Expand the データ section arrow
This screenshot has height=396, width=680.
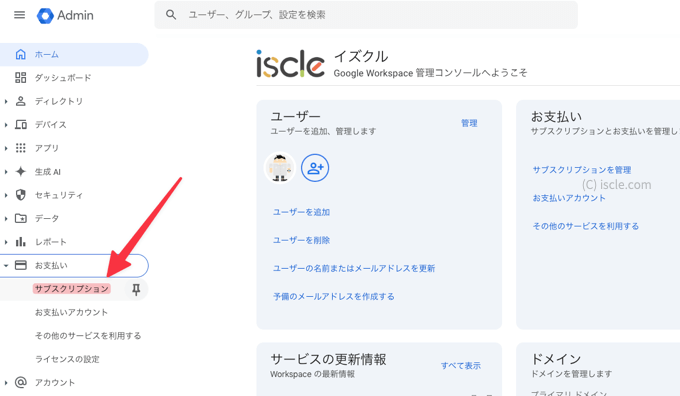point(6,218)
